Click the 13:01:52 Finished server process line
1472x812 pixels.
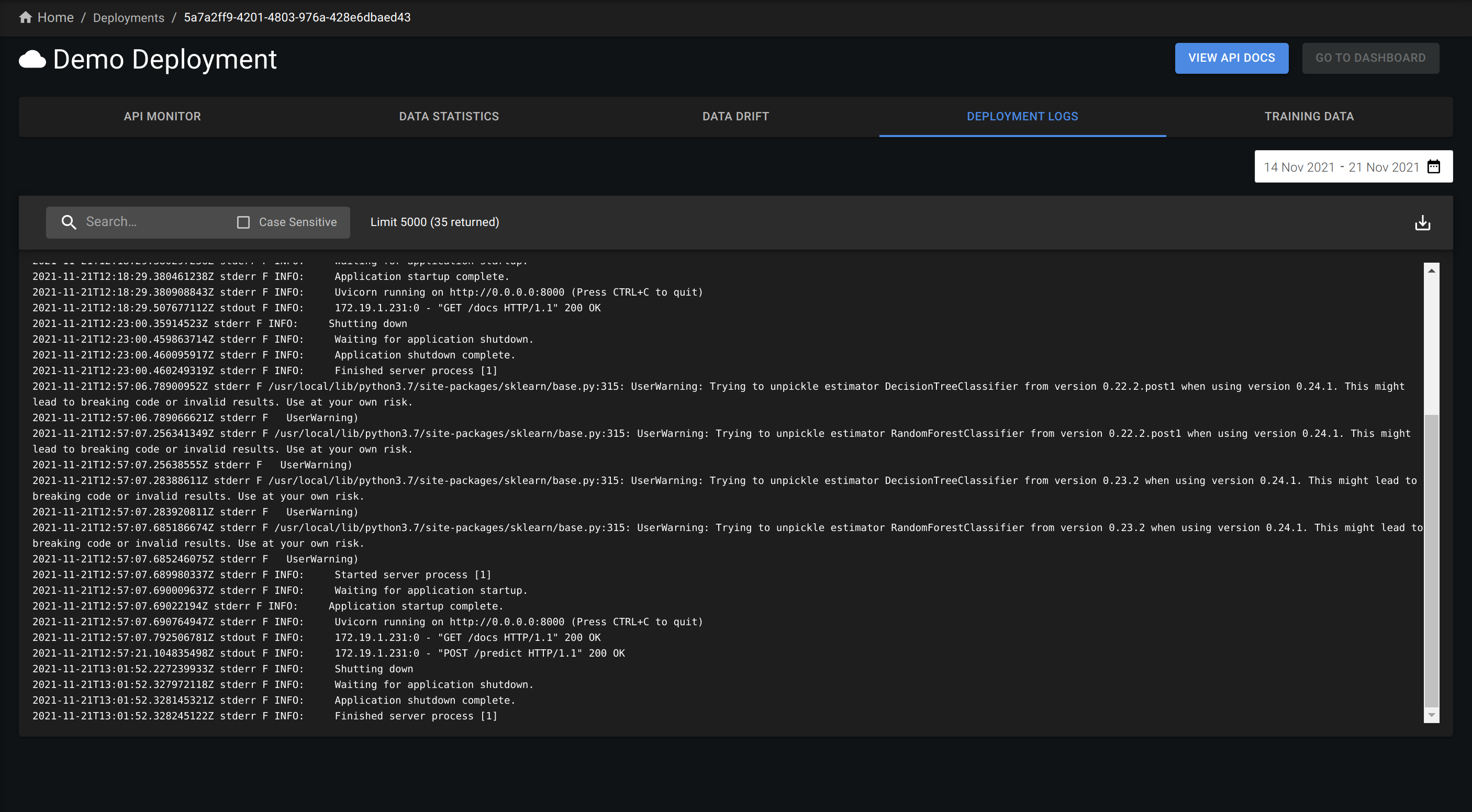pyautogui.click(x=264, y=716)
